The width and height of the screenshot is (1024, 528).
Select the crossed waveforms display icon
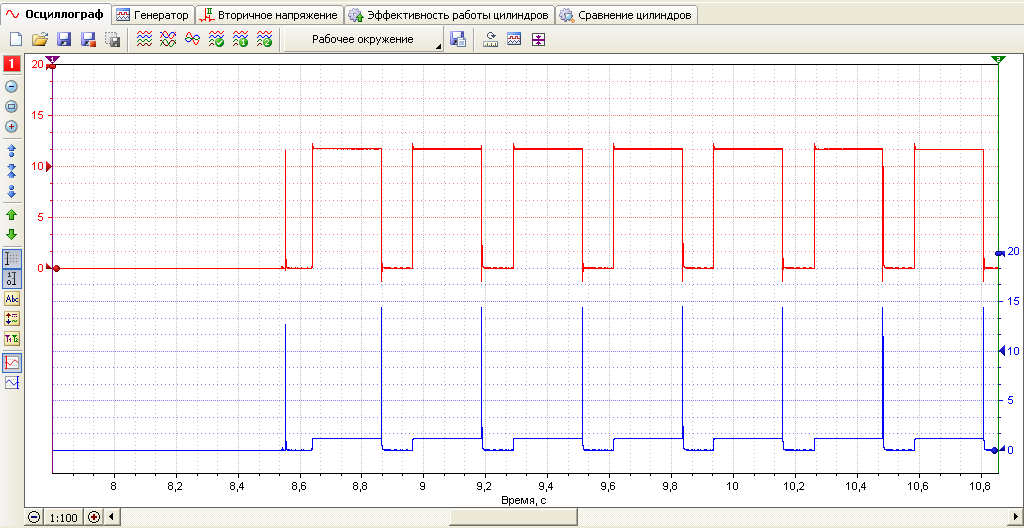point(168,39)
